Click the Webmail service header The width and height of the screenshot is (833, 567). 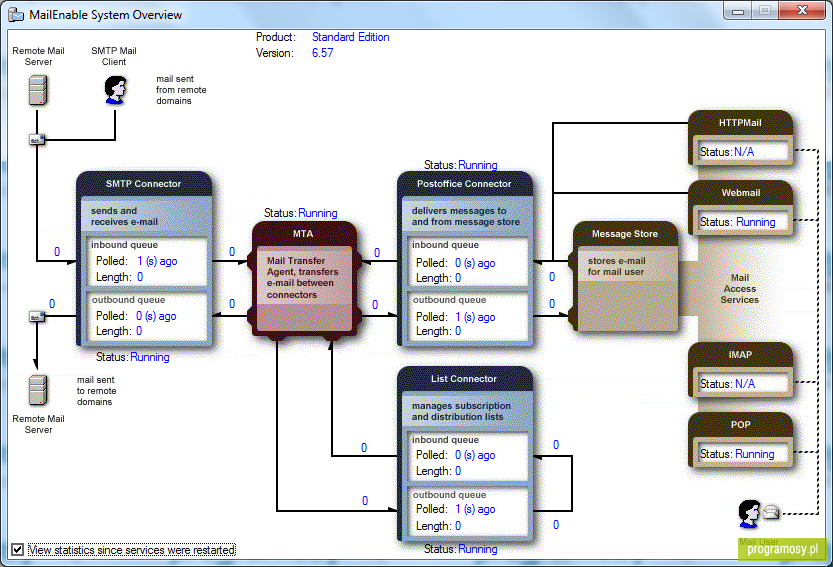(x=740, y=192)
